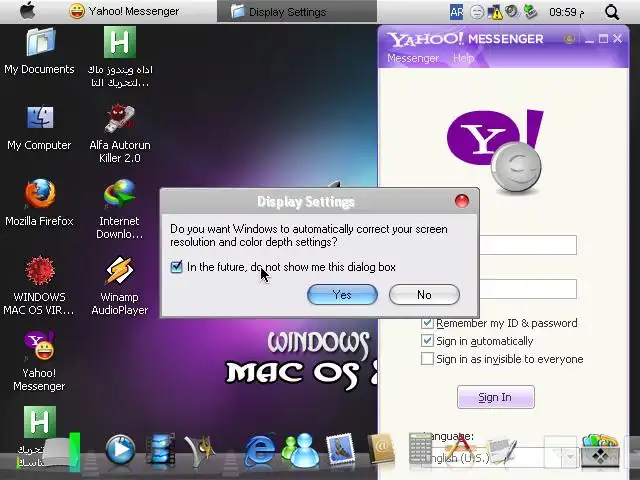Image resolution: width=640 pixels, height=480 pixels.
Task: Click the round gold button in Yahoo Messenger title bar
Action: pyautogui.click(x=569, y=39)
